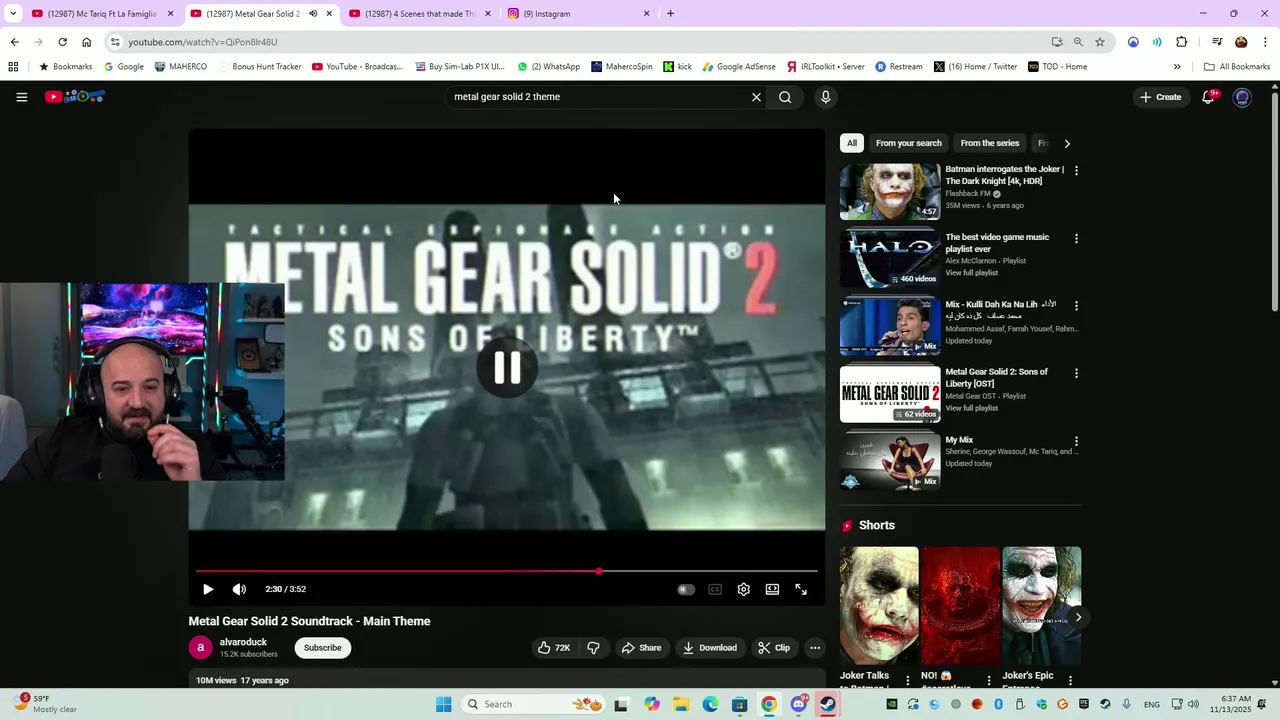
Task: Show more chips with right arrow
Action: [1067, 143]
